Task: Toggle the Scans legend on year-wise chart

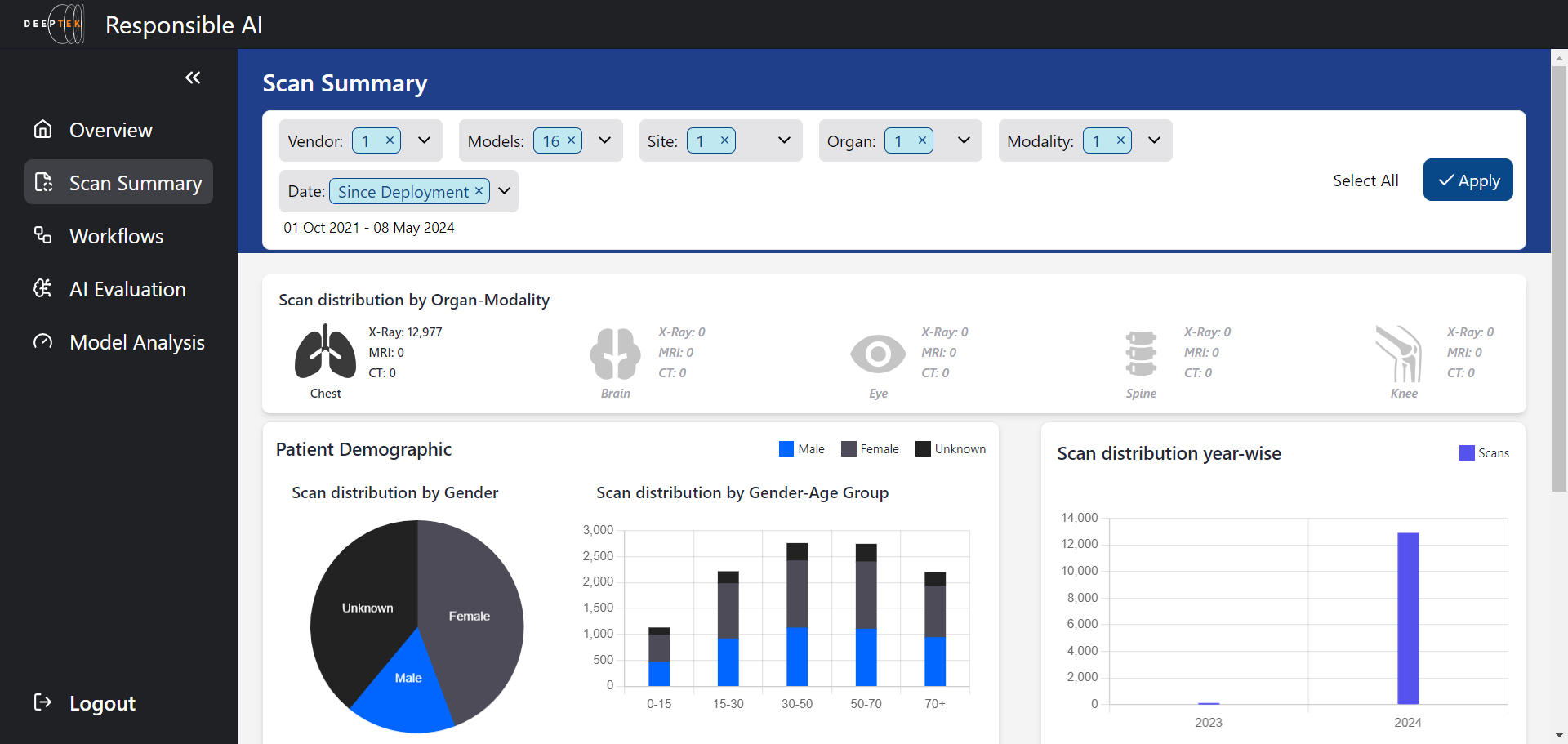Action: (x=1484, y=452)
